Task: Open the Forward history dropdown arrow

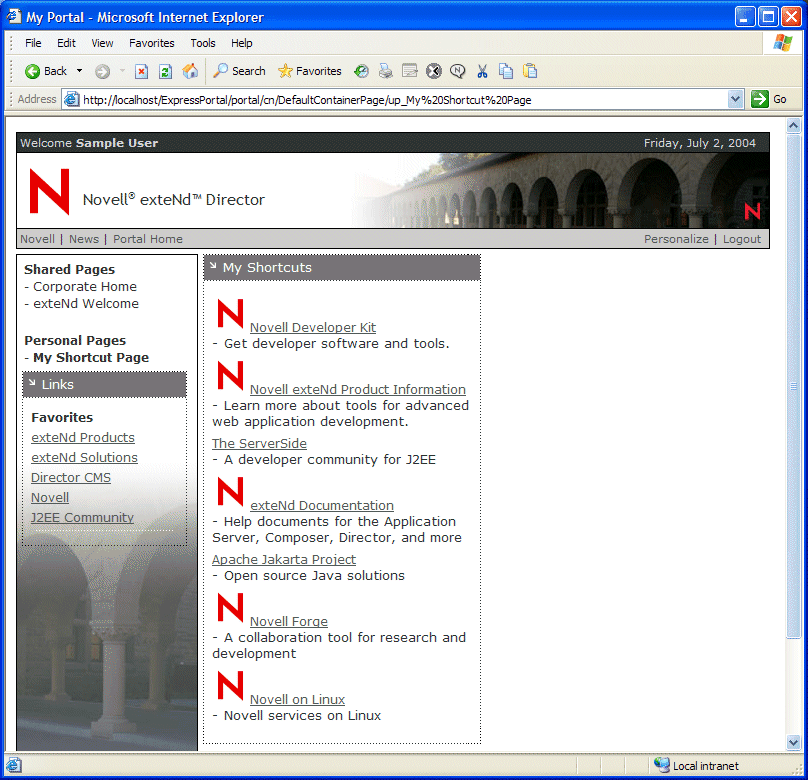Action: [122, 71]
